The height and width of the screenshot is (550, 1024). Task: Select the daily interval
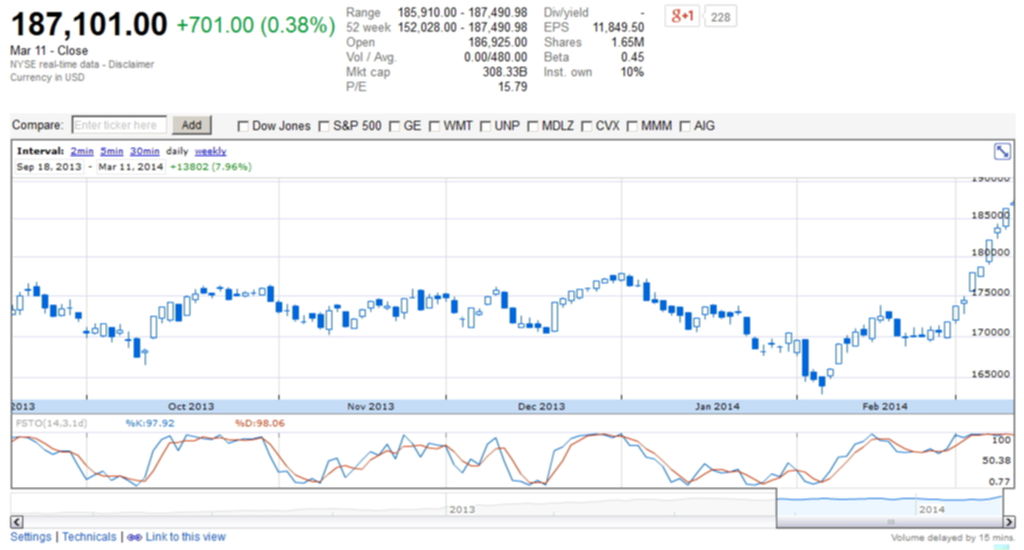coord(177,151)
